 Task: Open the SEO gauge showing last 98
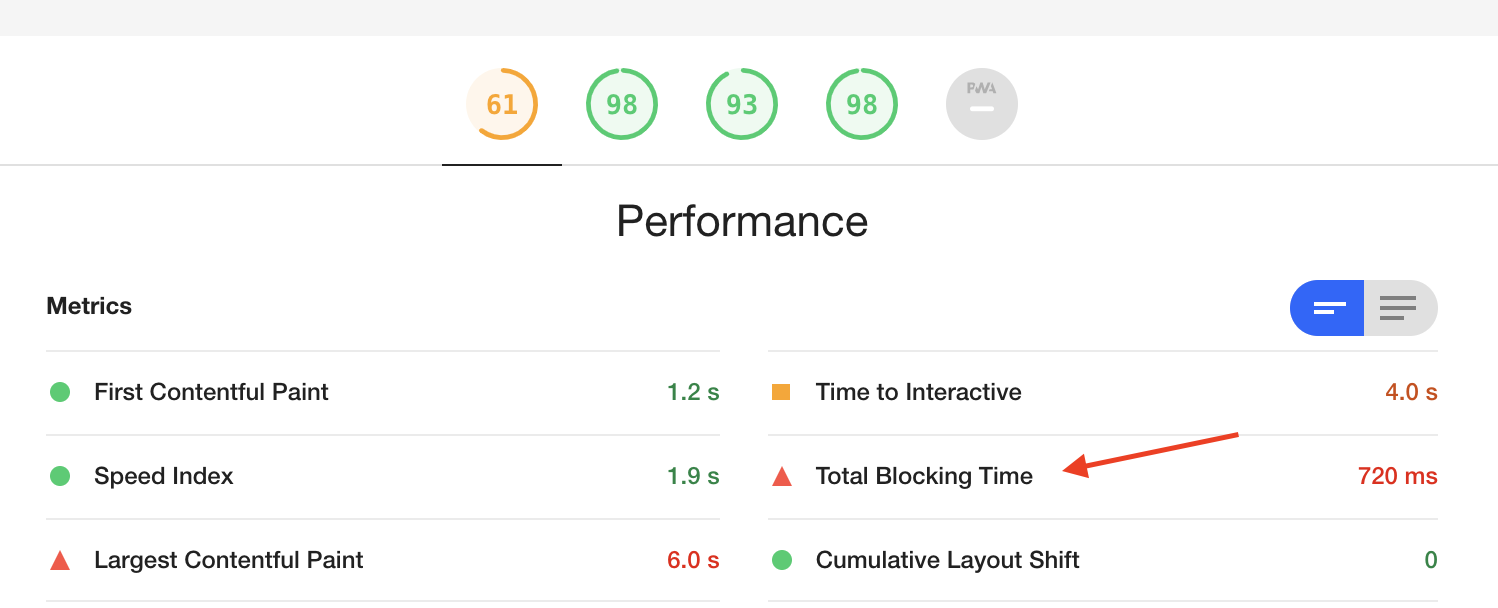pyautogui.click(x=862, y=104)
